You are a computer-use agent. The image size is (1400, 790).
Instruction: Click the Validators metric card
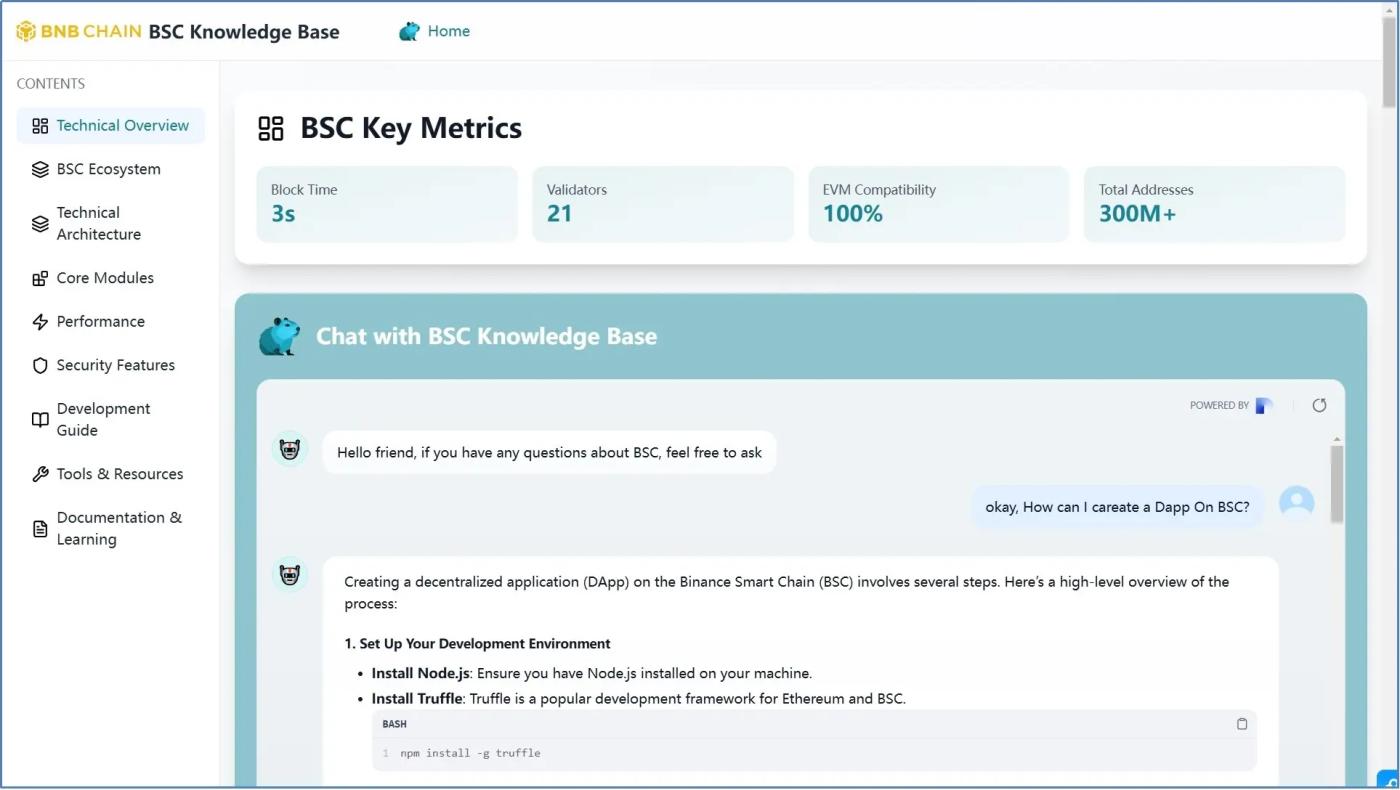tap(662, 204)
